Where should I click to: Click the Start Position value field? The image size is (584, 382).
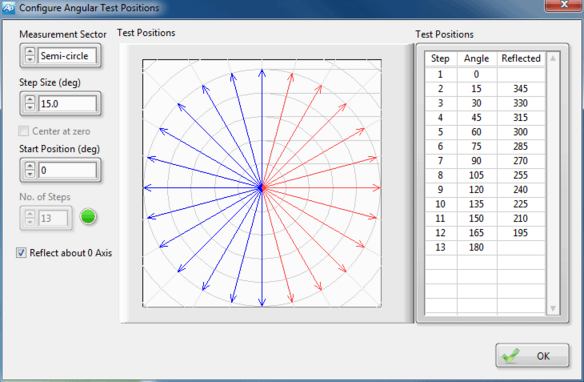tap(67, 170)
